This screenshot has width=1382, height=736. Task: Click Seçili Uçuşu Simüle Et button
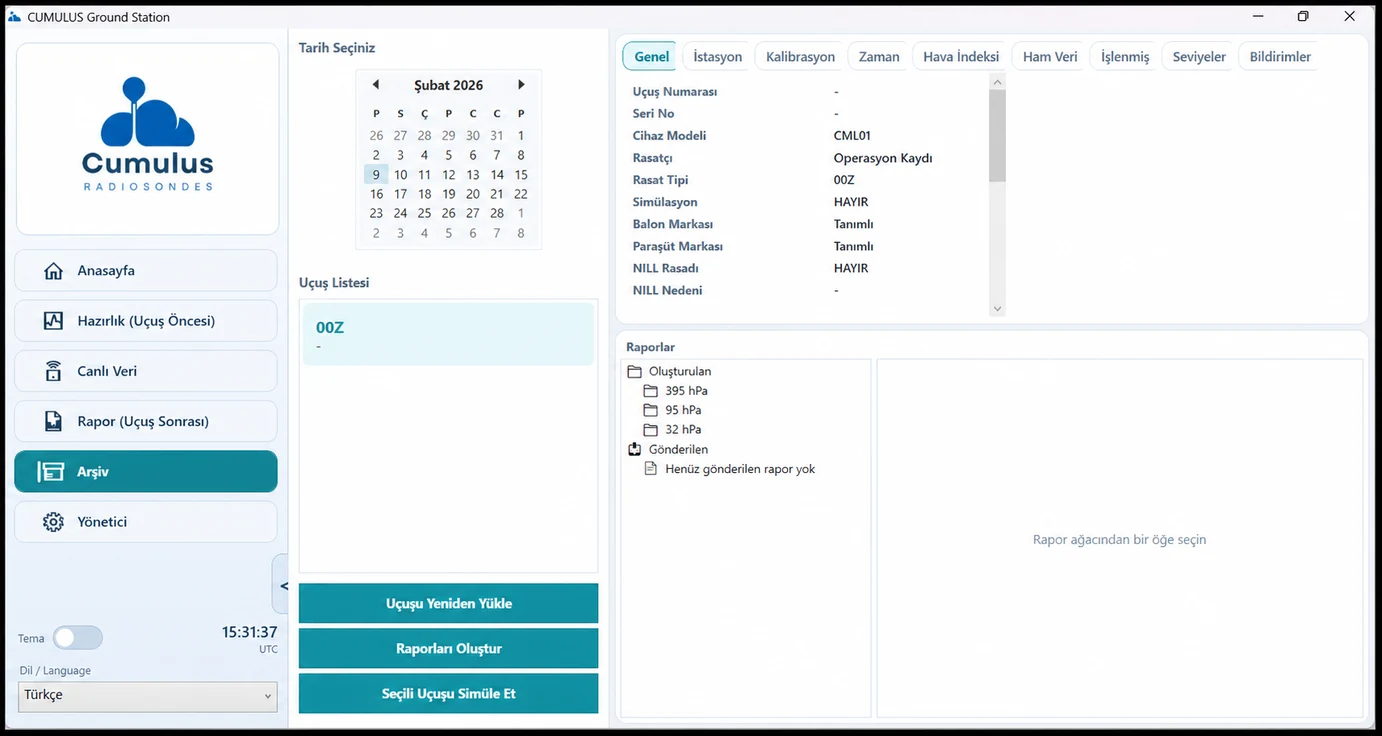[449, 694]
